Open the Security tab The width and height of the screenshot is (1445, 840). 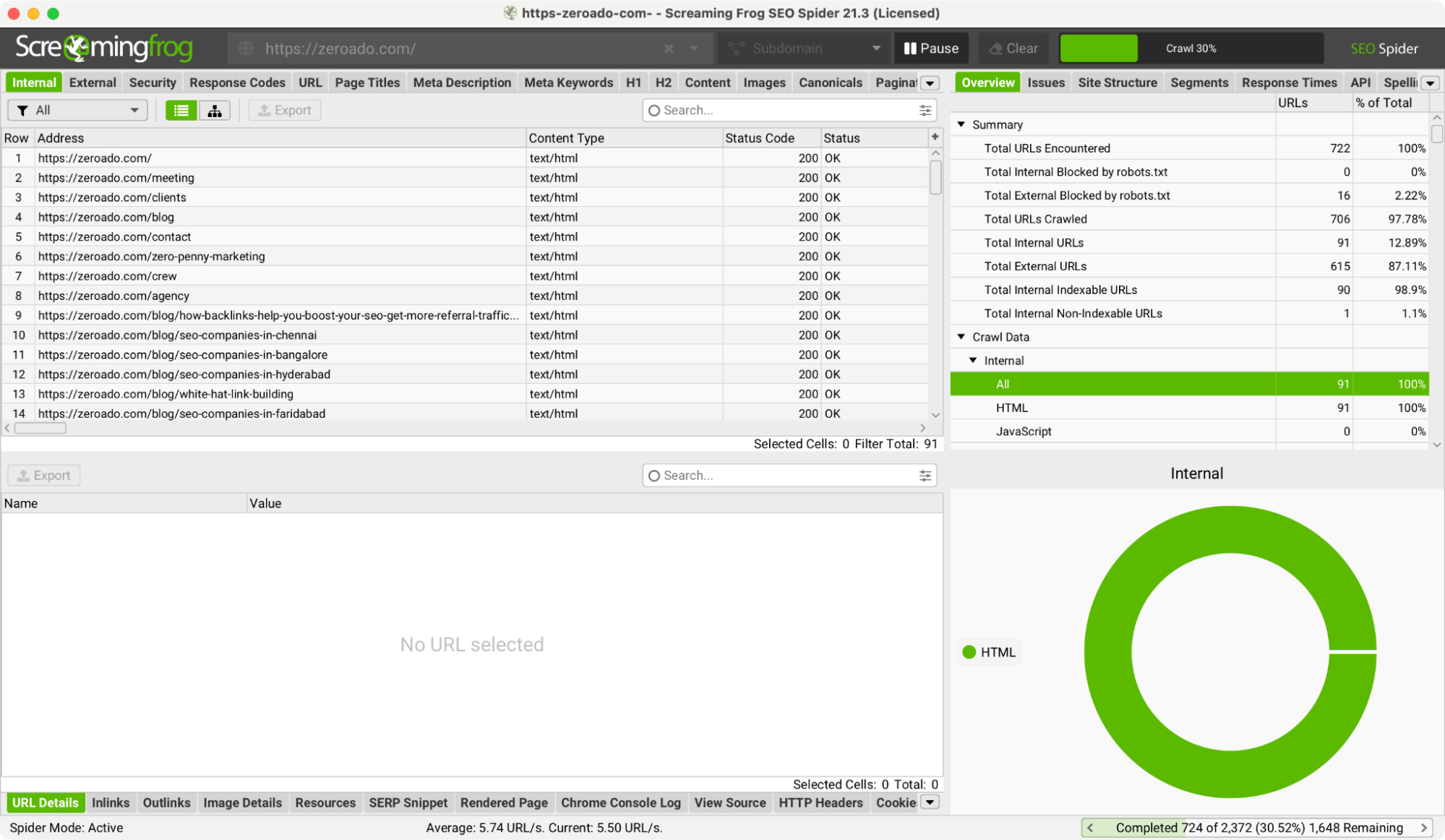[153, 82]
